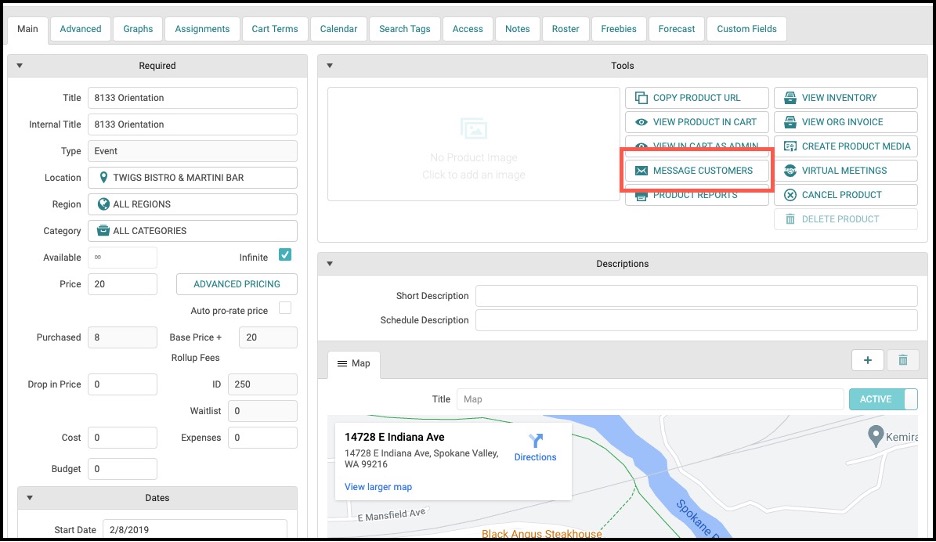The width and height of the screenshot is (936, 542).
Task: Uncheck the Infinite checkbox
Action: click(x=285, y=255)
